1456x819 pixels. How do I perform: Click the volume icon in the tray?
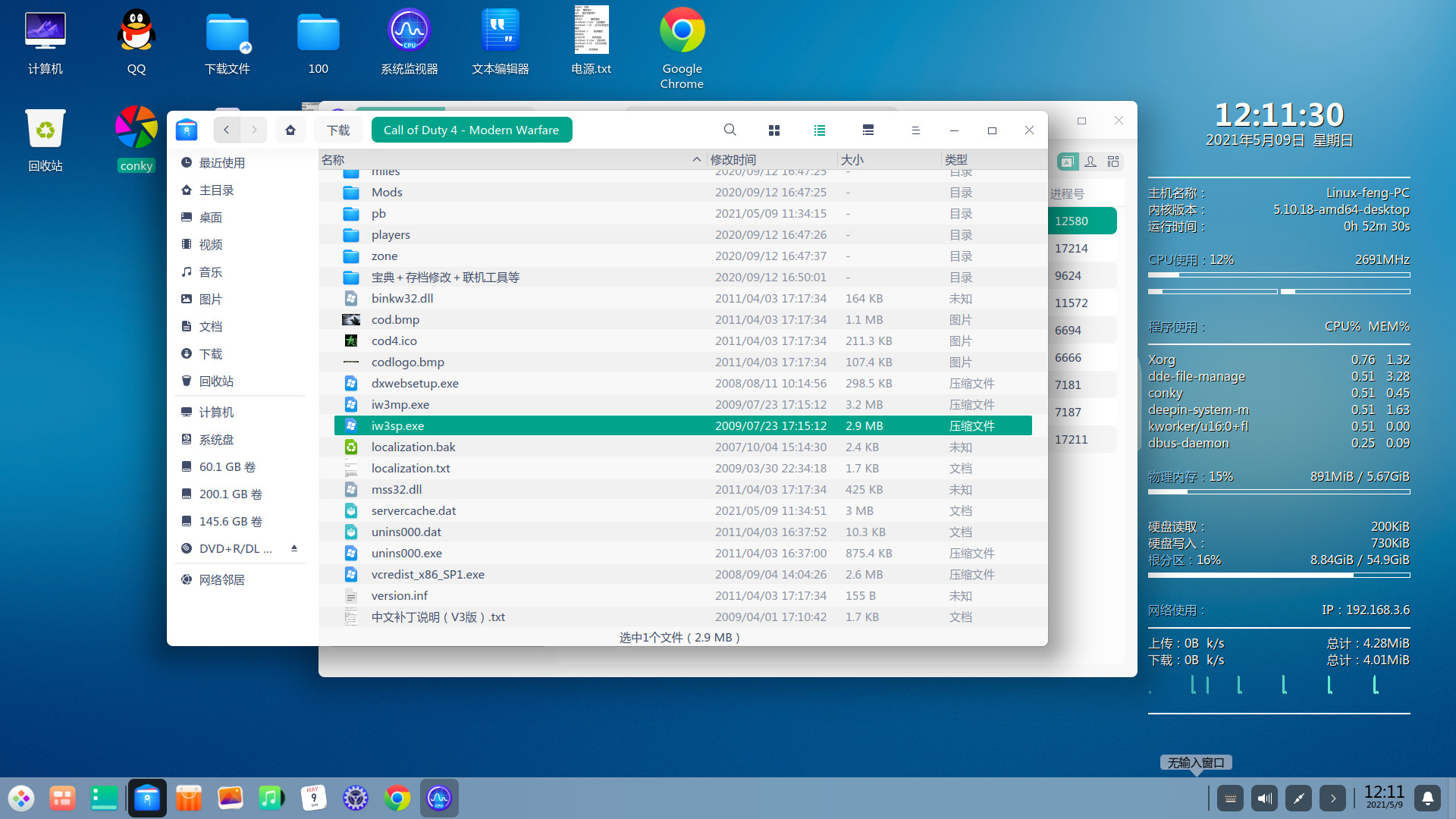pyautogui.click(x=1264, y=798)
